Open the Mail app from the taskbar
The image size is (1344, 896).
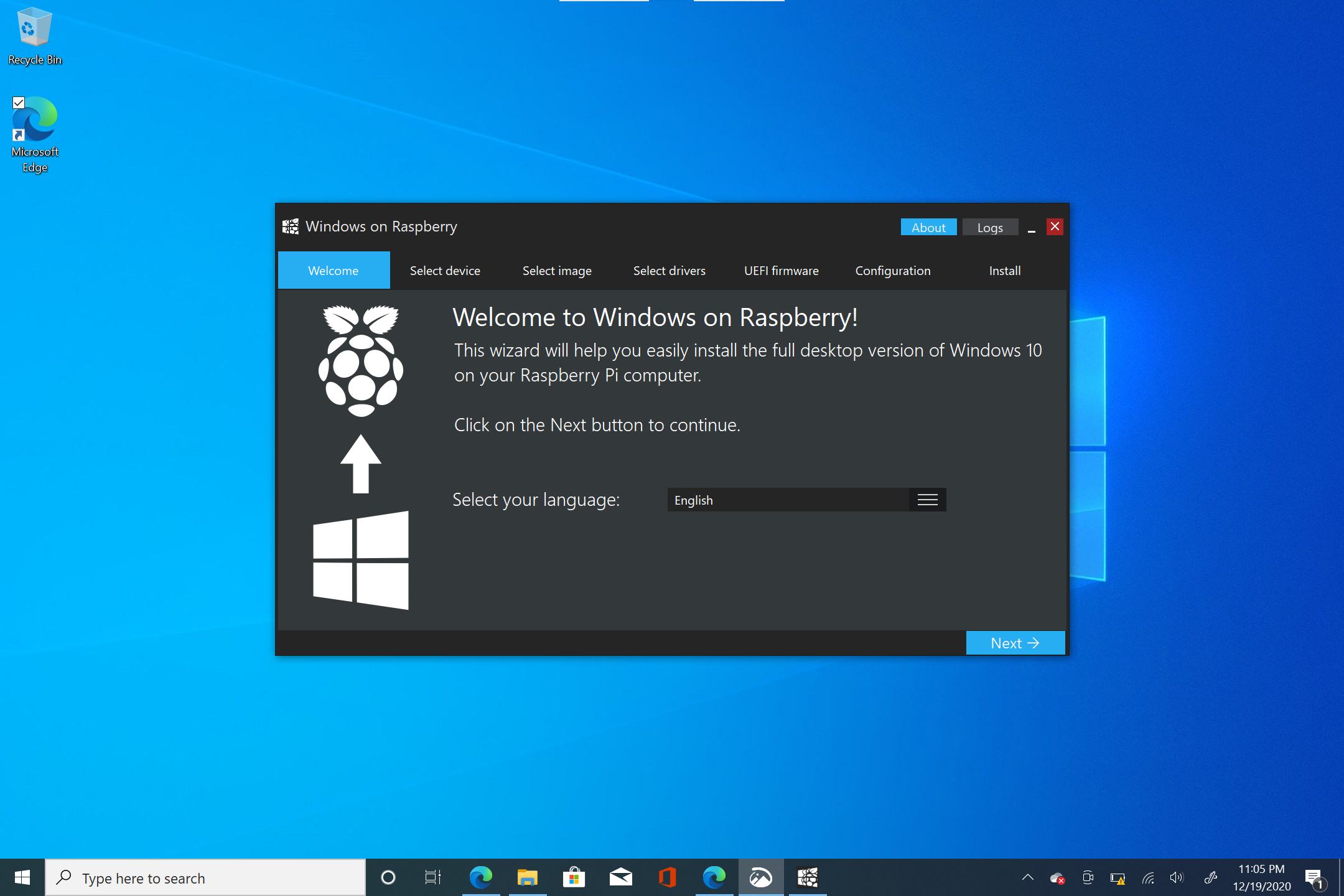pos(620,877)
